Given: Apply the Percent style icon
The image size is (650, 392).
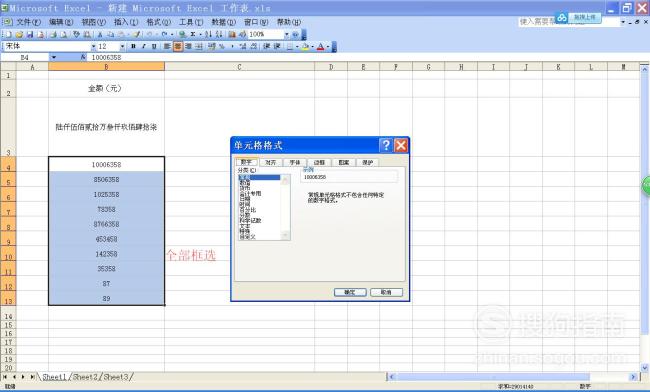Looking at the screenshot, I should coord(222,46).
